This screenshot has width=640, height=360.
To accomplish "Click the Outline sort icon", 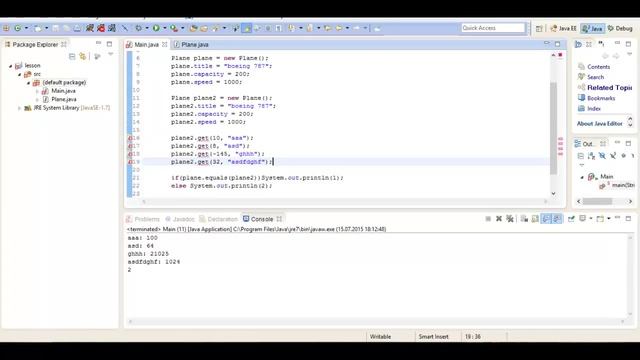I will coord(591,156).
